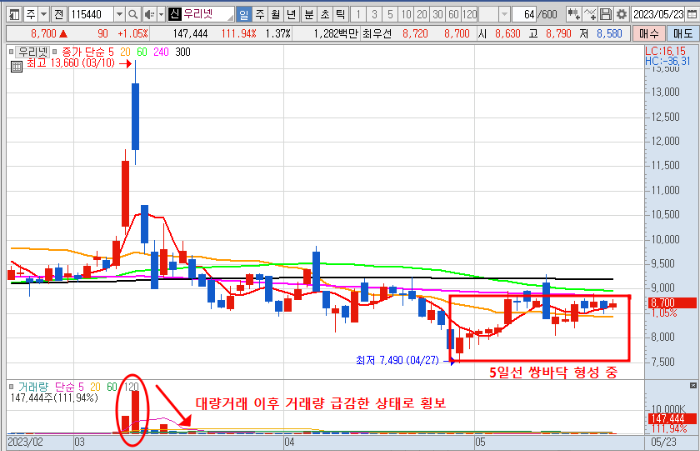Select the 3 interval button
Viewport: 700px width, 451px height.
tap(374, 15)
